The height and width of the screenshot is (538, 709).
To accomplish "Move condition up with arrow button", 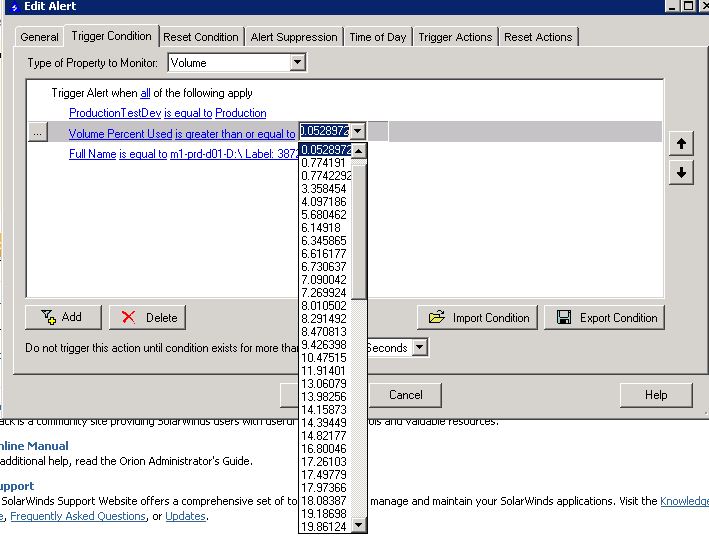I will (681, 144).
